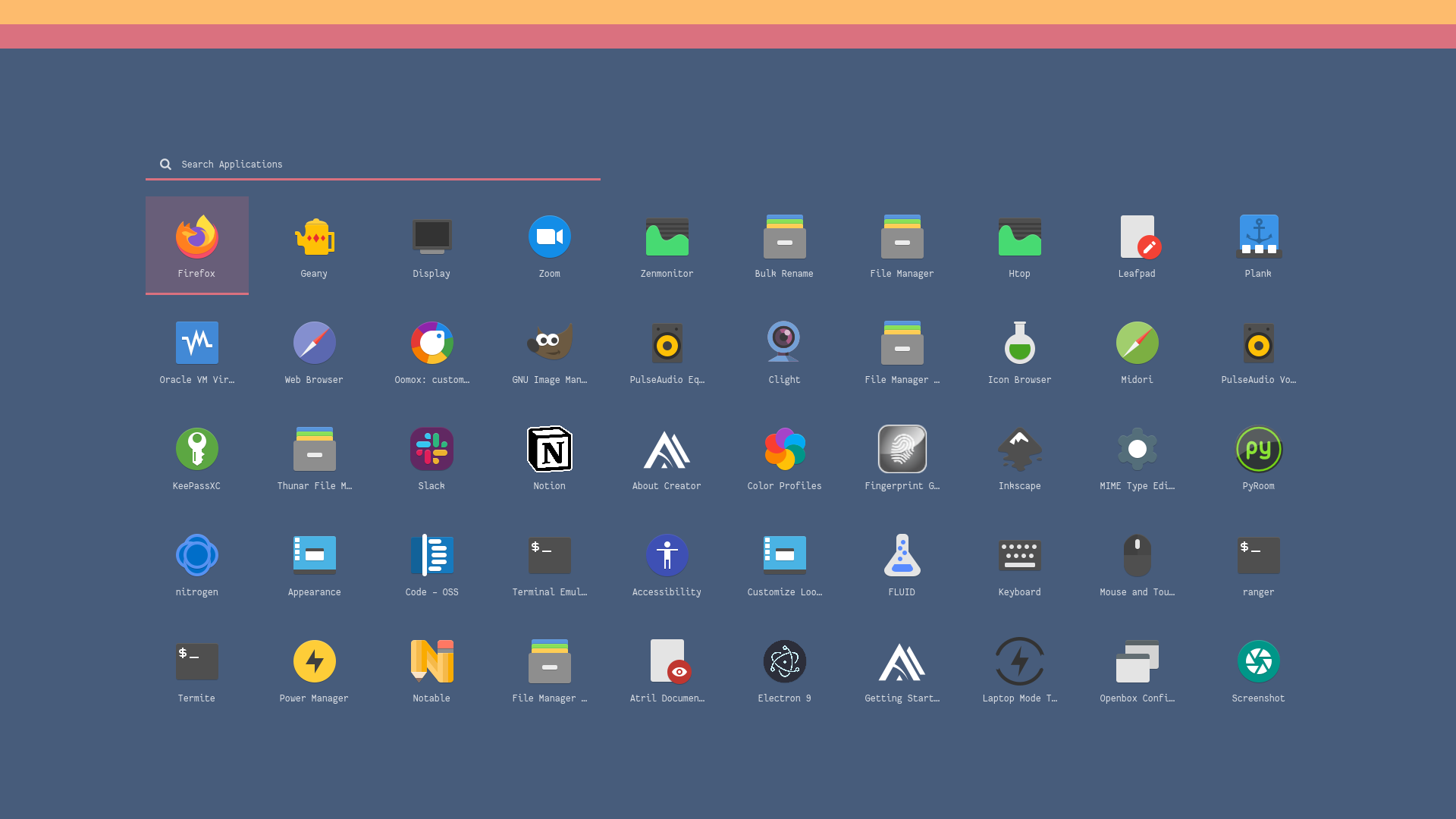Open the PyRoom writing app

pyautogui.click(x=1258, y=457)
